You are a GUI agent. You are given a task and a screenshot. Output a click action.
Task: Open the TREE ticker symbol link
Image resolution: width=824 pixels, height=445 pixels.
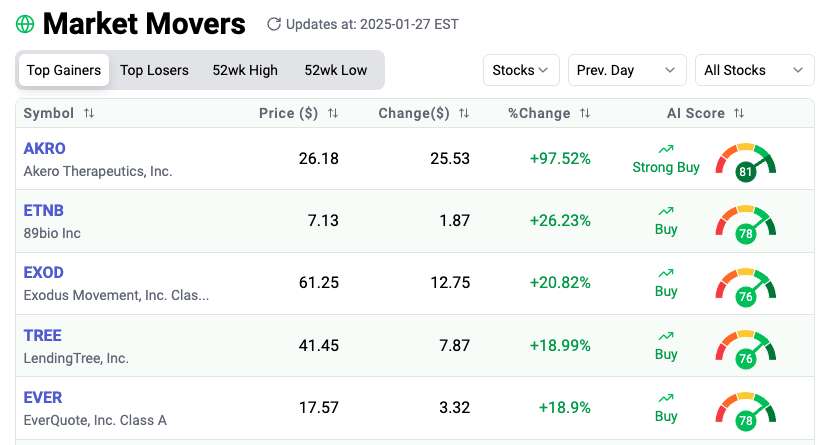point(44,336)
